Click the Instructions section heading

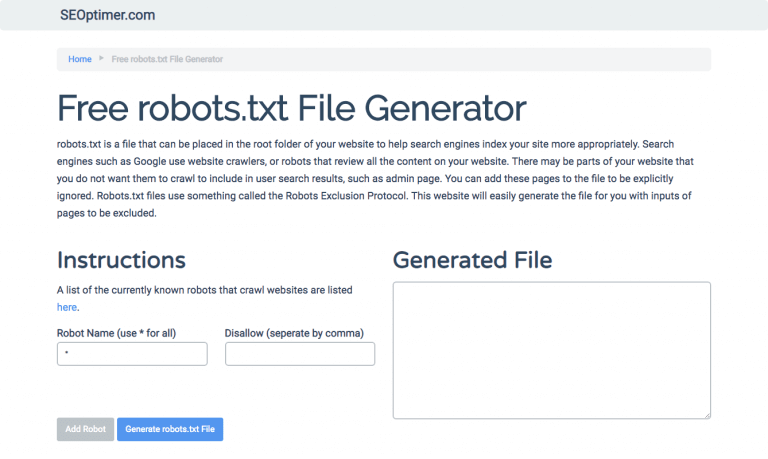click(x=121, y=260)
